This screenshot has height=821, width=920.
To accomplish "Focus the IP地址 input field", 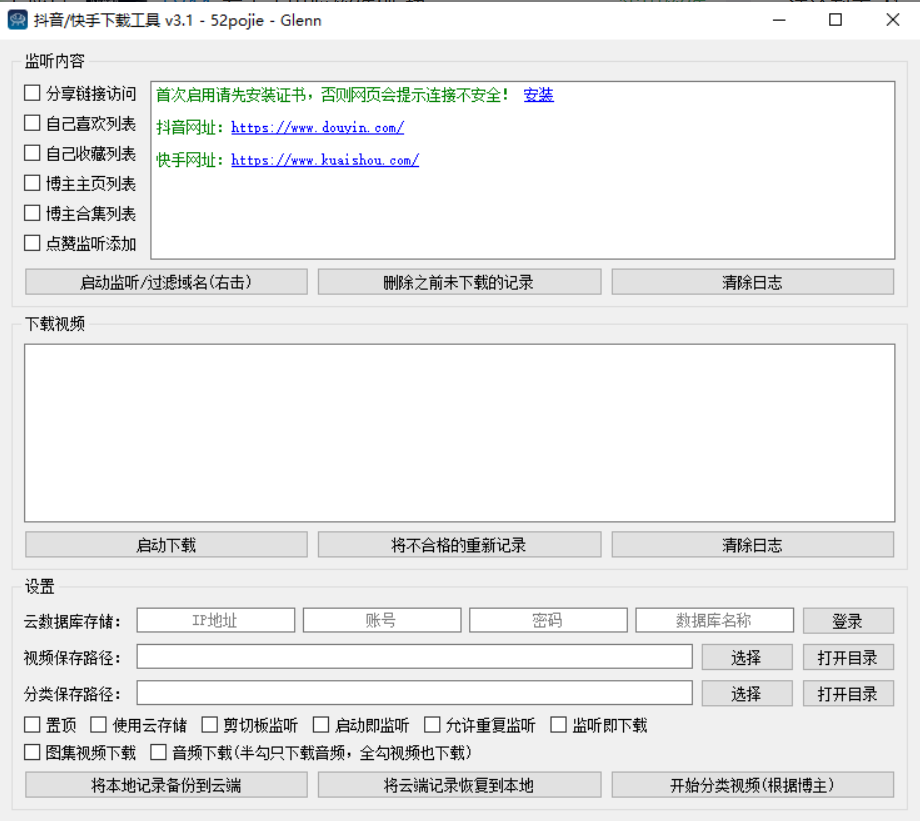I will tap(216, 620).
